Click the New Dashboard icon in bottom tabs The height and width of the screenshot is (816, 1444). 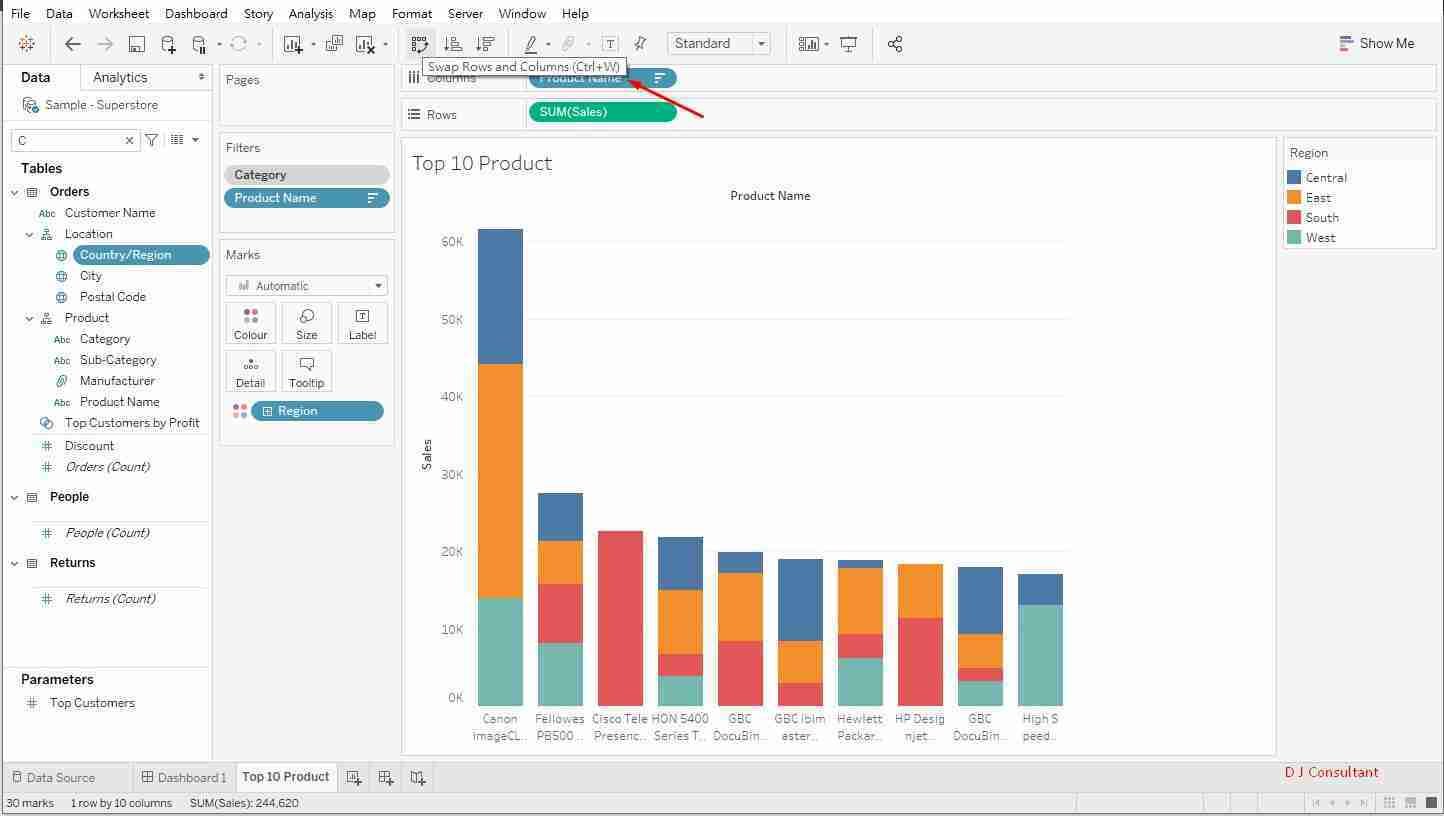tap(386, 777)
